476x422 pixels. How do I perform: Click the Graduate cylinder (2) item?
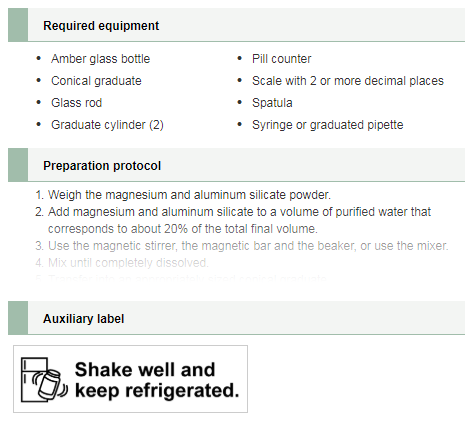pos(107,125)
